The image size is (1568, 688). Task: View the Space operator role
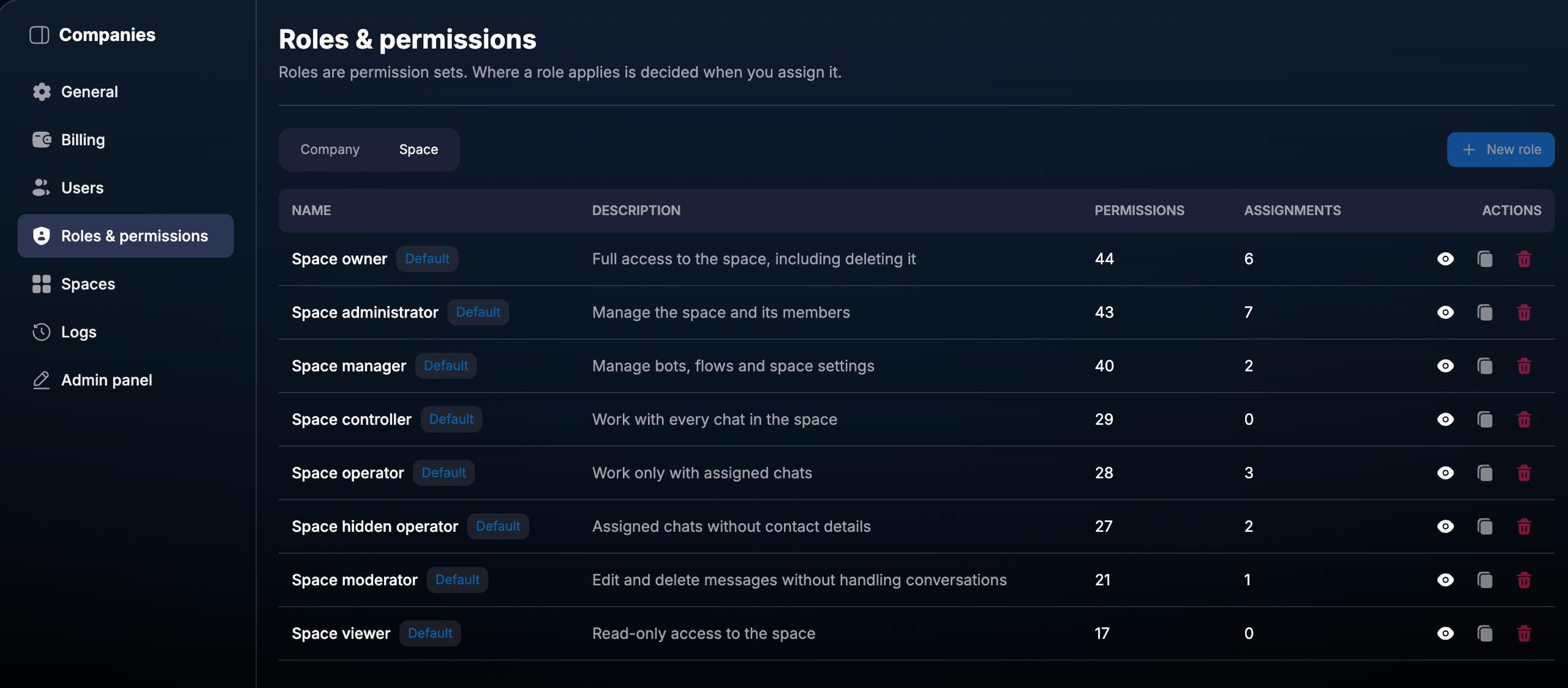tap(1445, 473)
